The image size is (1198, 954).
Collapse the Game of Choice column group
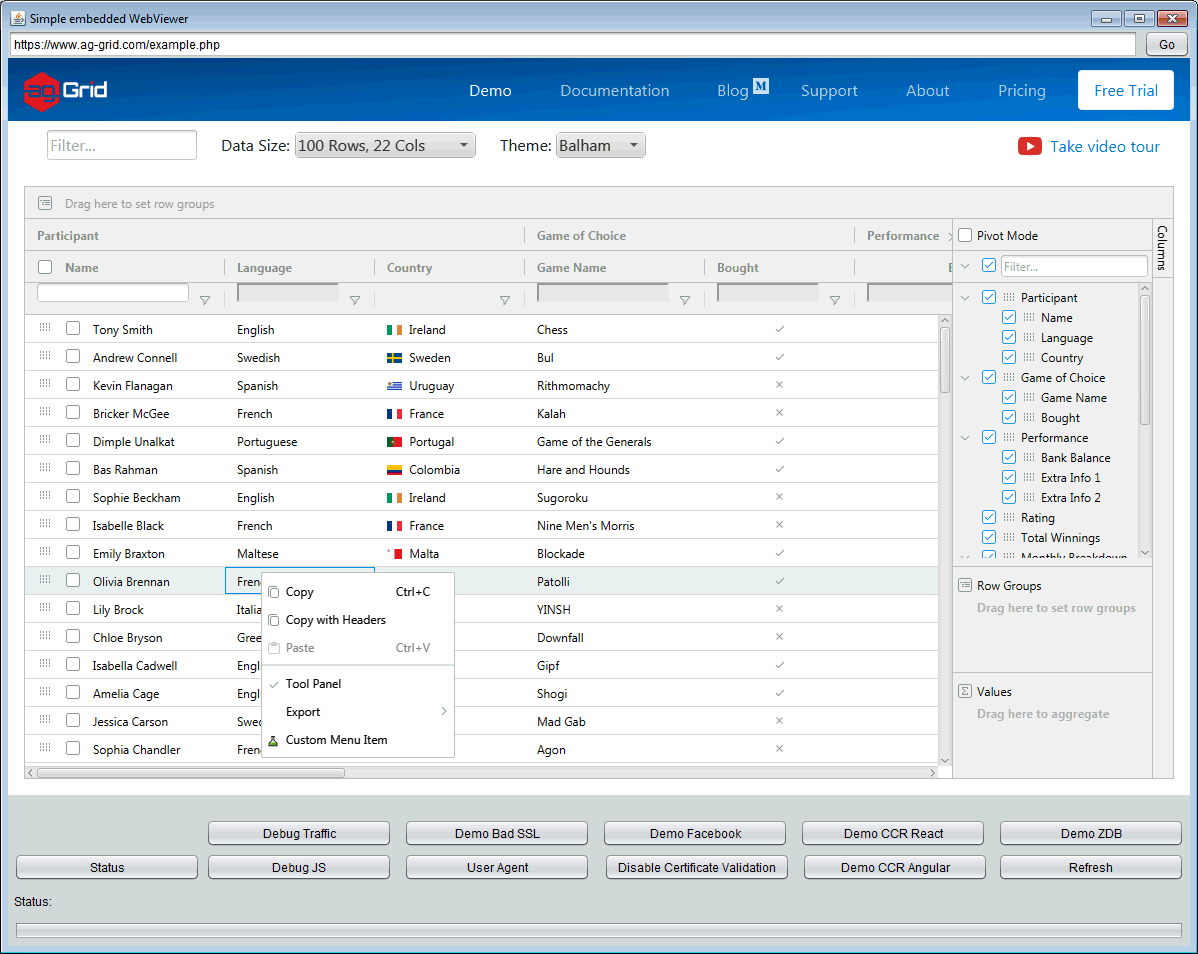pos(965,378)
